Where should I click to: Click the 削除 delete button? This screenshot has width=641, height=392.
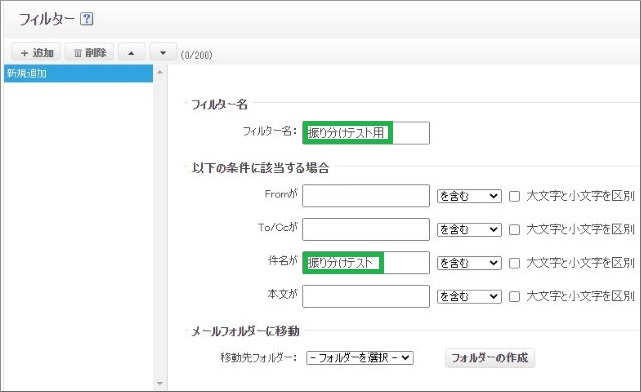coord(90,52)
